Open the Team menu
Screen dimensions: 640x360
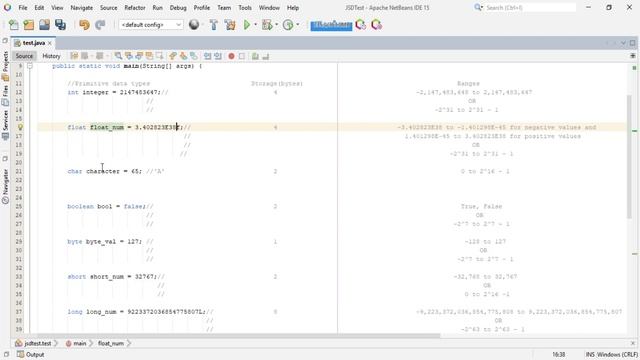224,8
